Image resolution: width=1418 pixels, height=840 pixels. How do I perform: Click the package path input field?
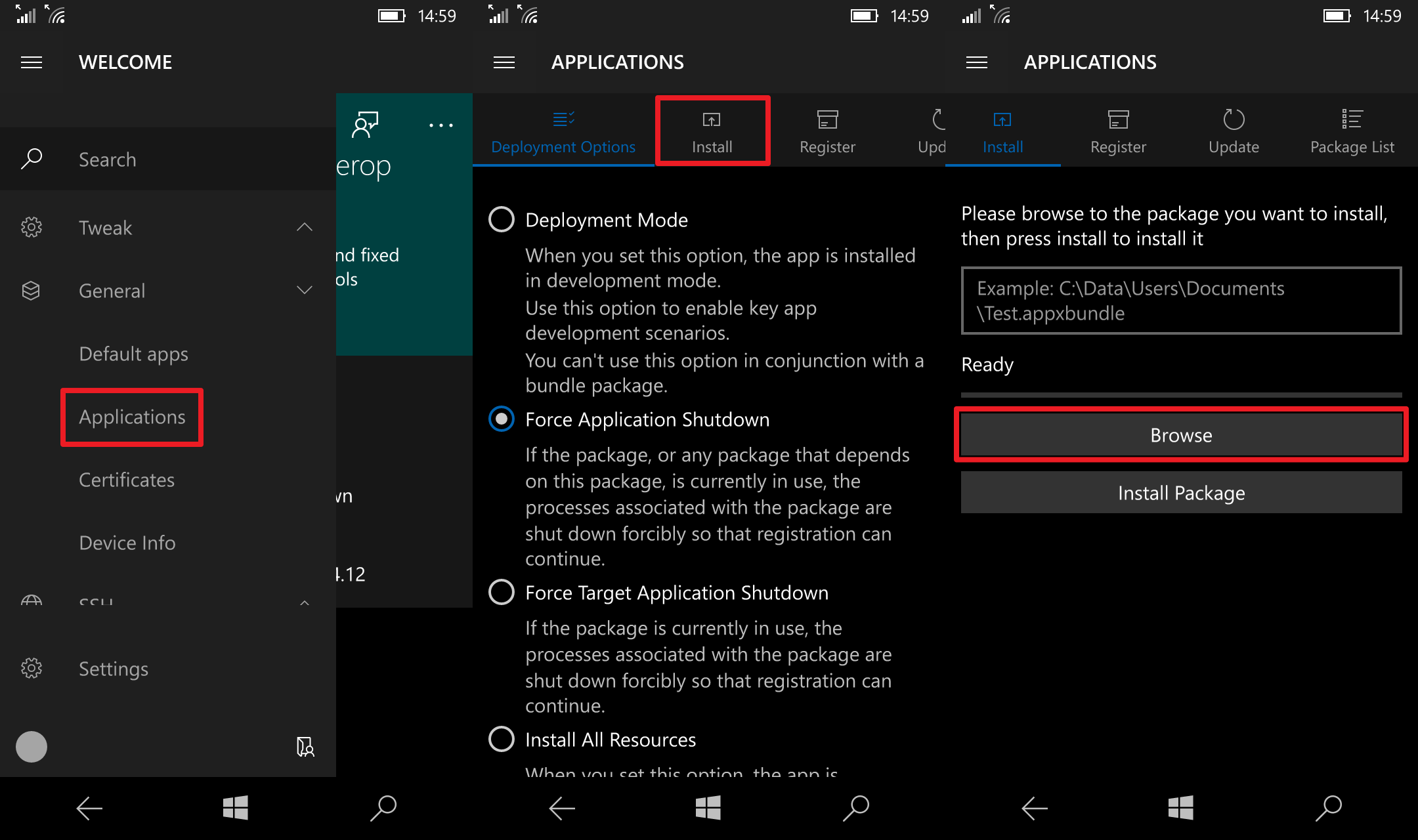(x=1181, y=301)
